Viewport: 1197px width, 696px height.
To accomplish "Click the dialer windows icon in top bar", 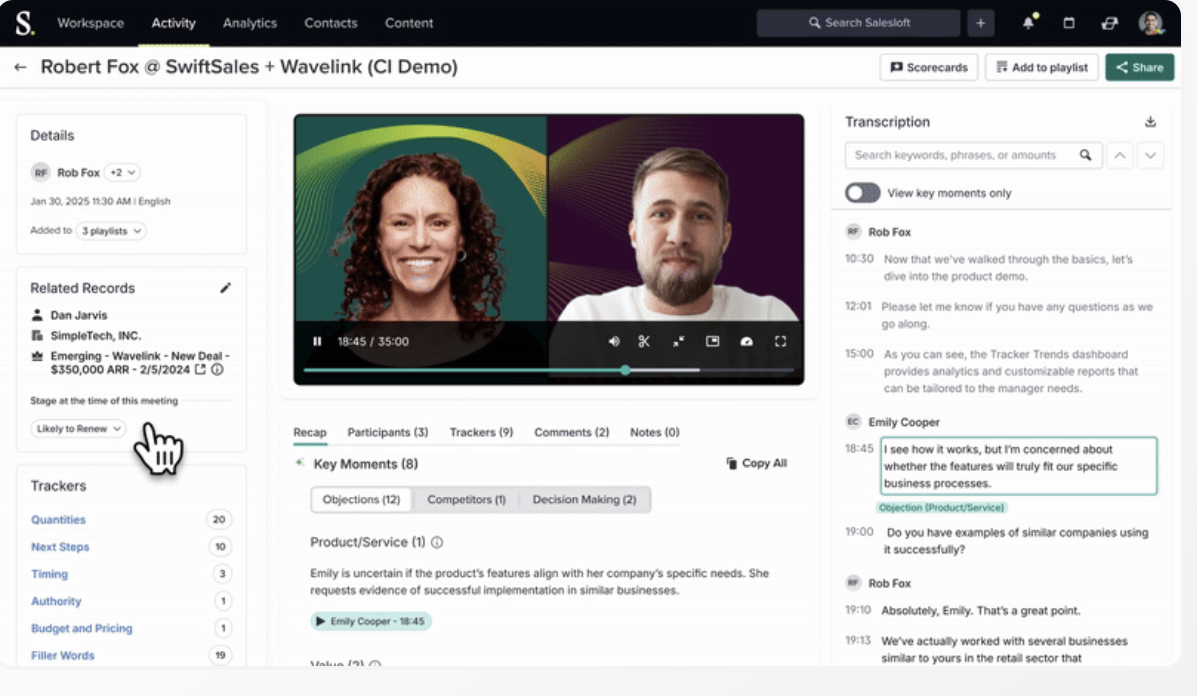I will pos(1109,23).
